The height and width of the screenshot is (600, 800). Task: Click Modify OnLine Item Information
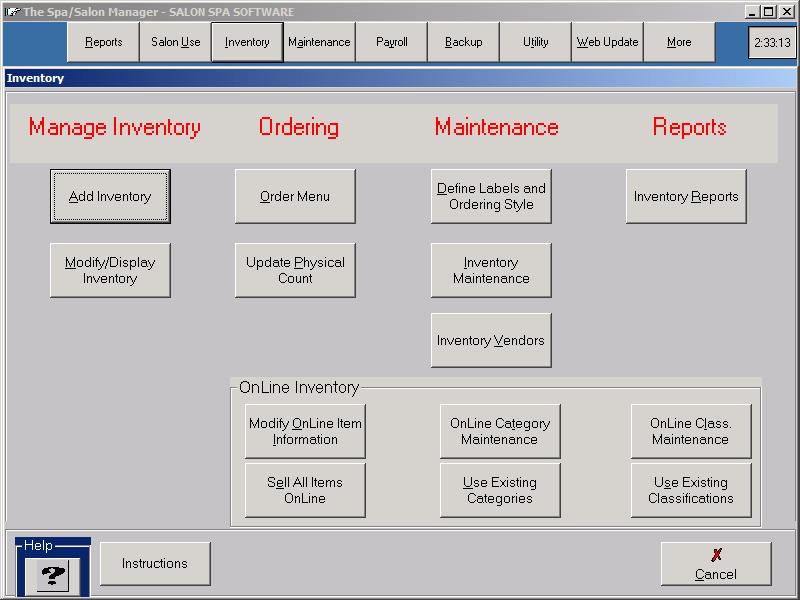point(305,431)
